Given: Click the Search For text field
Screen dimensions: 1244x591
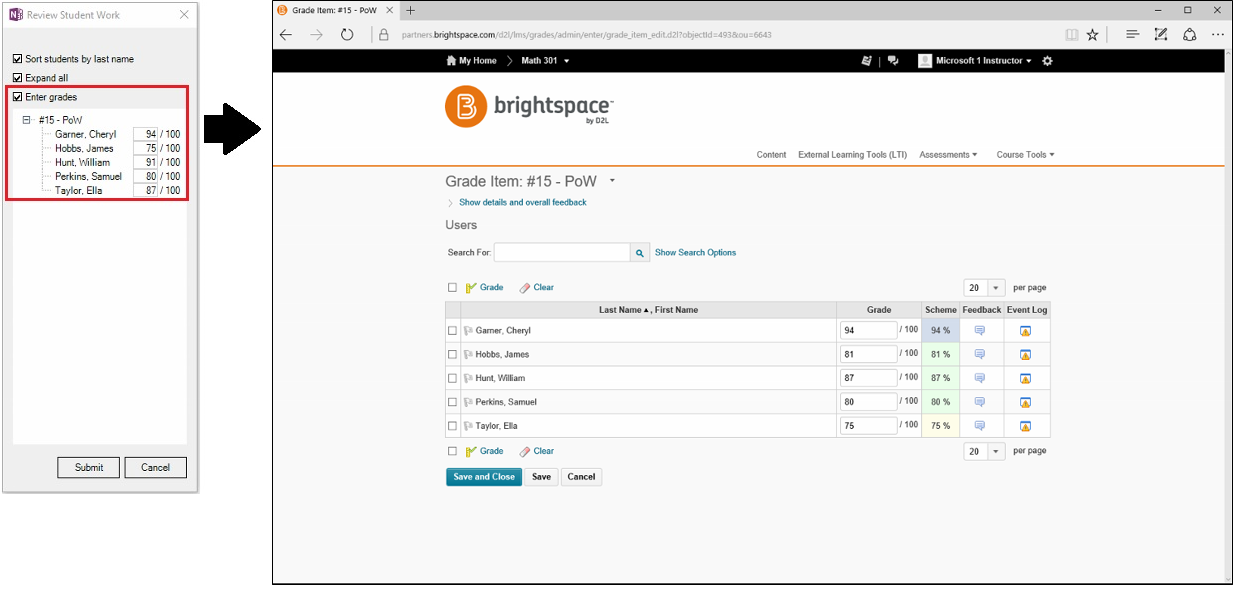Looking at the screenshot, I should 561,253.
